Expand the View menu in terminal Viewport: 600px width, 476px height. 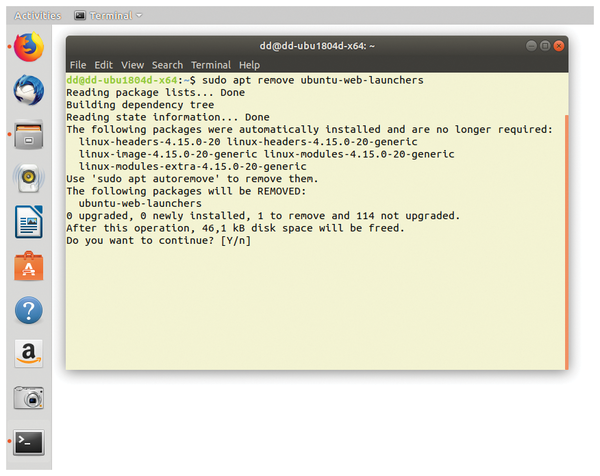tap(133, 65)
